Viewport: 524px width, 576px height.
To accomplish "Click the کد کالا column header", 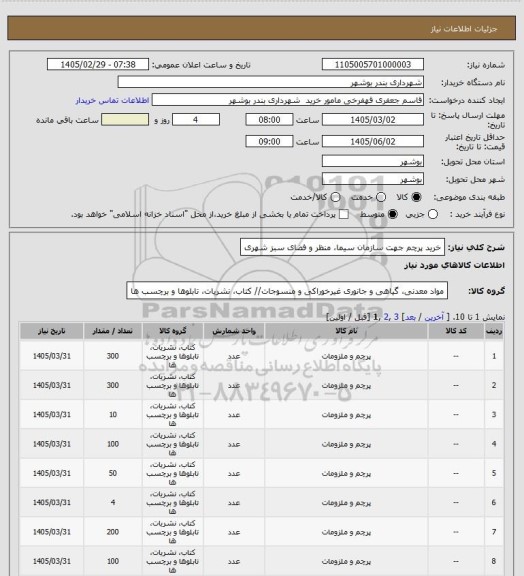I will tap(456, 331).
